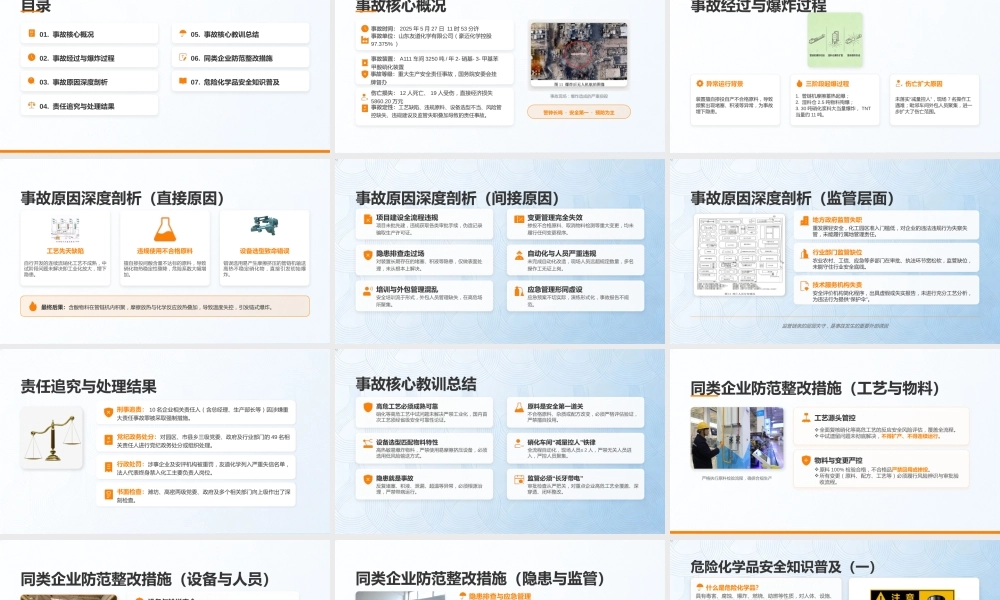1000x600 pixels.
Task: Click the icon next to 伤亡扩大原因
Action: pos(899,84)
